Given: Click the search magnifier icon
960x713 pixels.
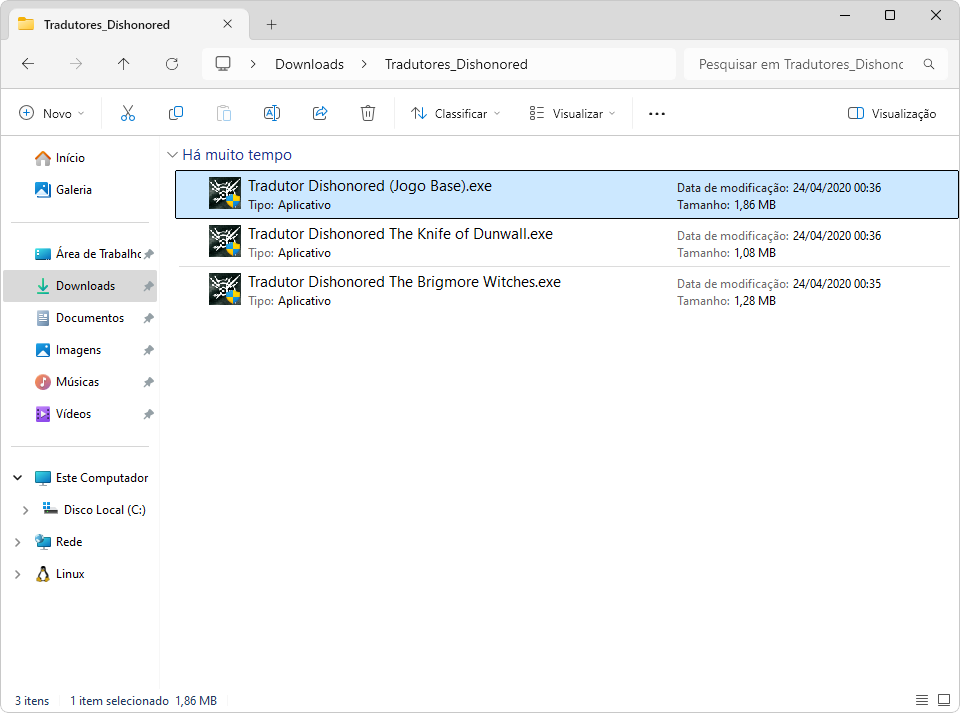Looking at the screenshot, I should 929,64.
